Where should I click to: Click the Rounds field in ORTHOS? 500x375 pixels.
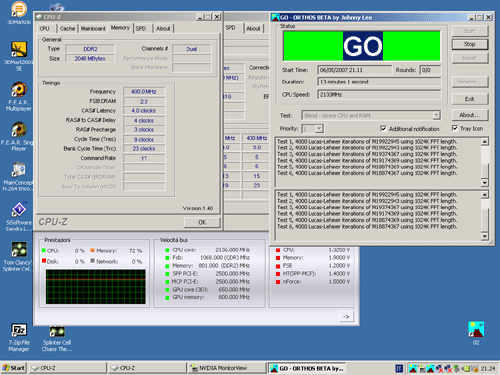tap(430, 70)
